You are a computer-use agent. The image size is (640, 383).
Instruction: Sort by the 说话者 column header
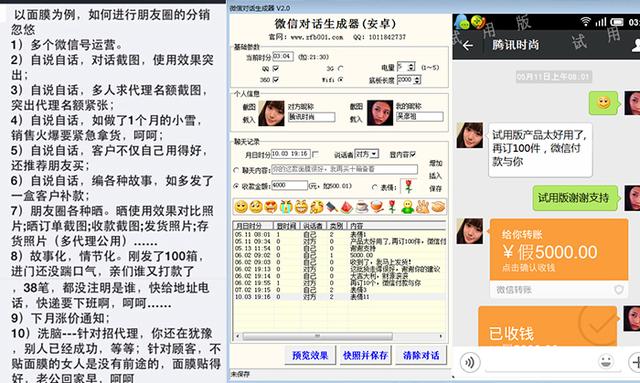click(313, 225)
